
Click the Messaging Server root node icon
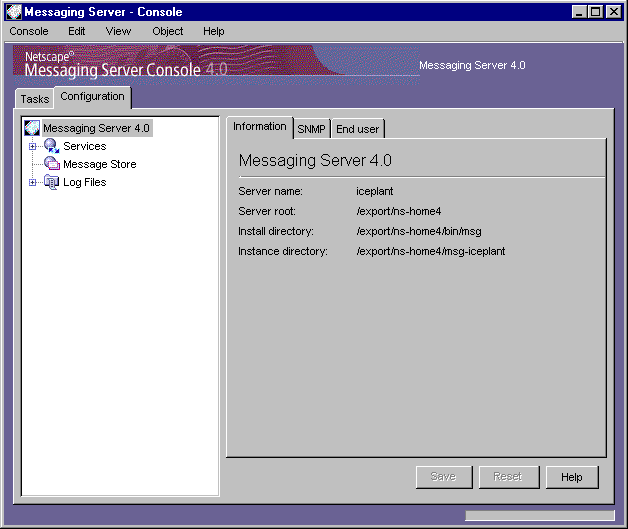point(32,128)
